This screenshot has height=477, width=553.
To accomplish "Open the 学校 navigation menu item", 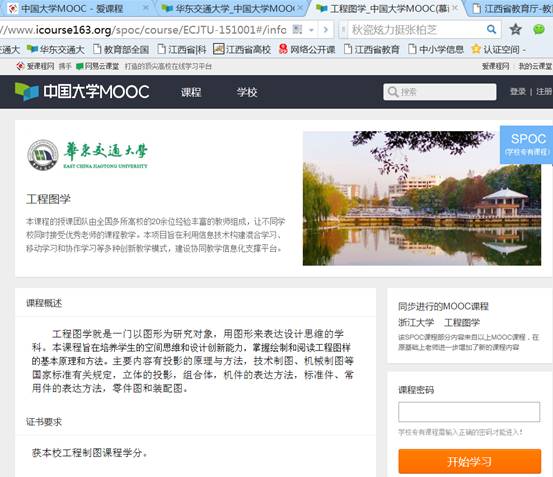I will click(x=247, y=92).
